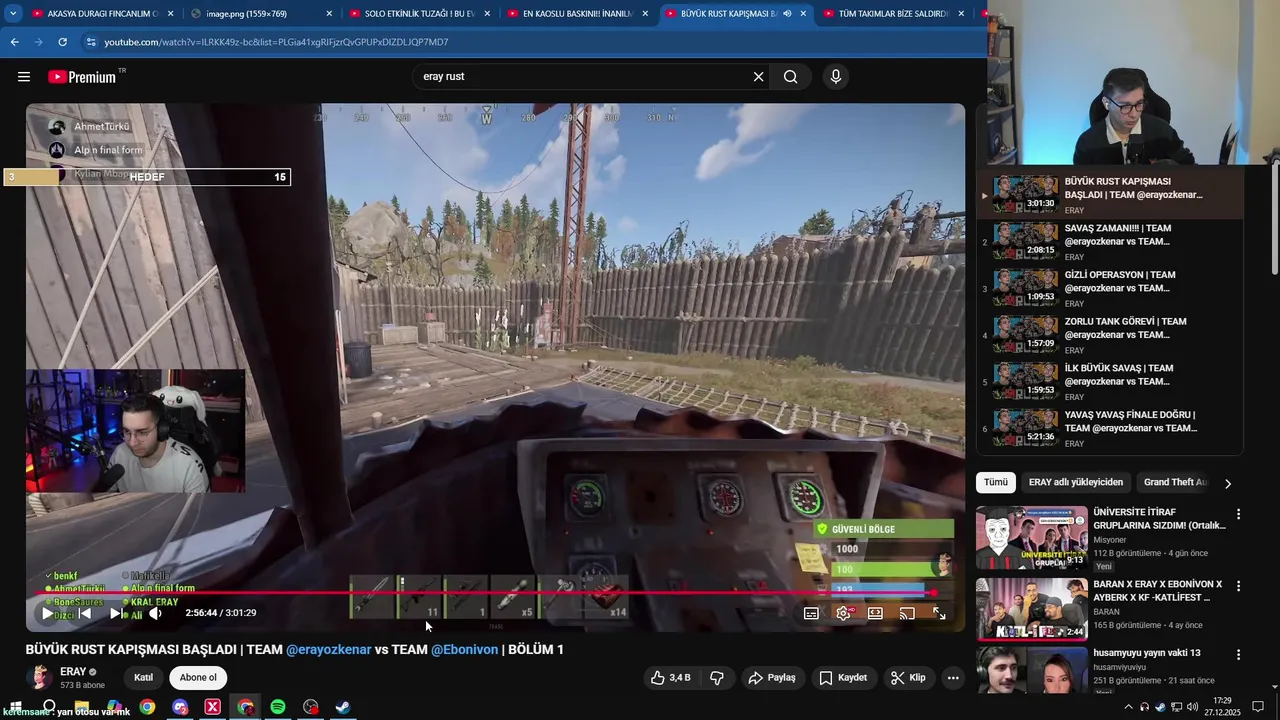Play the video with play button
1280x720 pixels.
click(47, 613)
